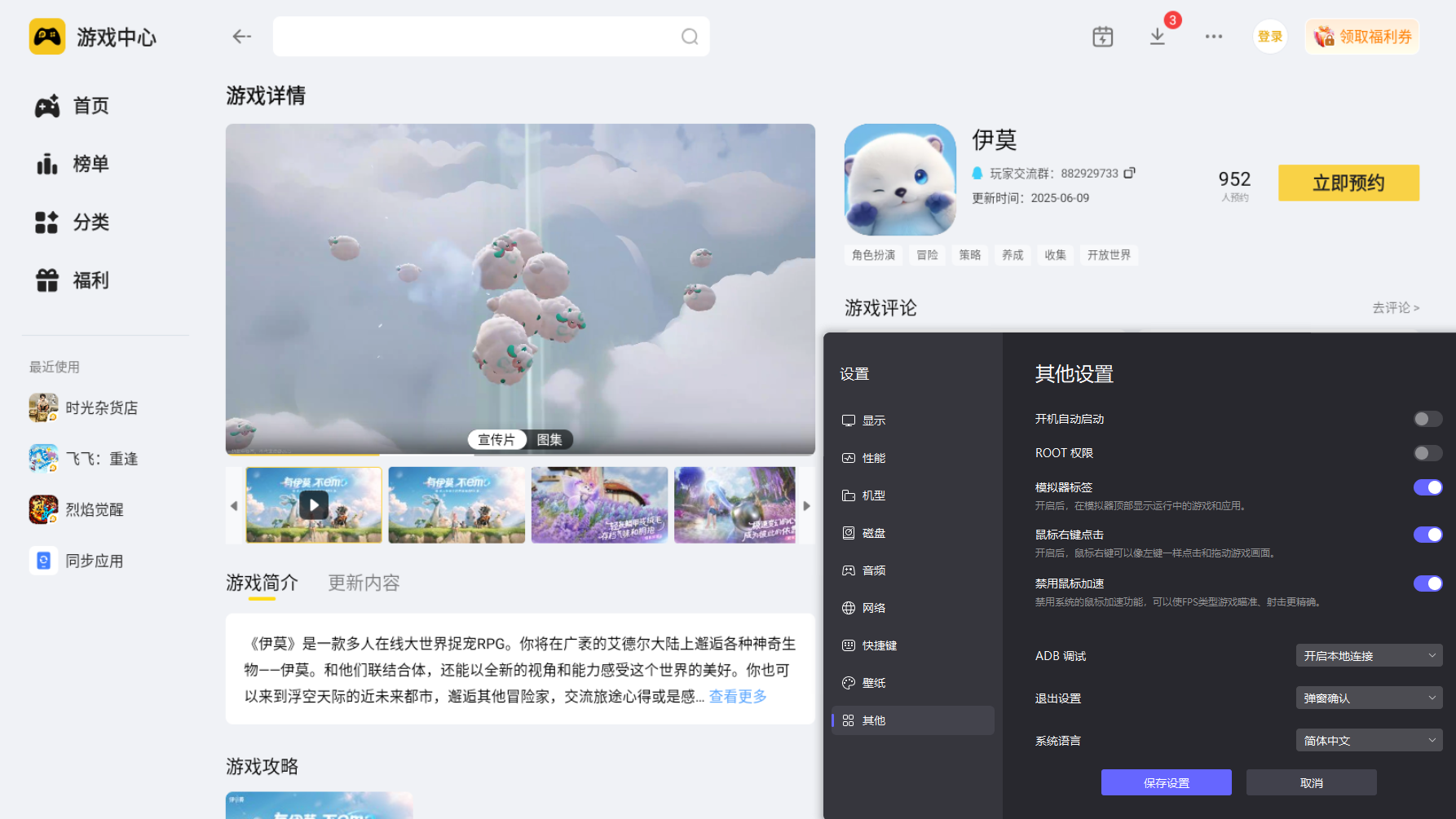1456x819 pixels.
Task: Switch to the 音频 audio settings
Action: pos(872,570)
